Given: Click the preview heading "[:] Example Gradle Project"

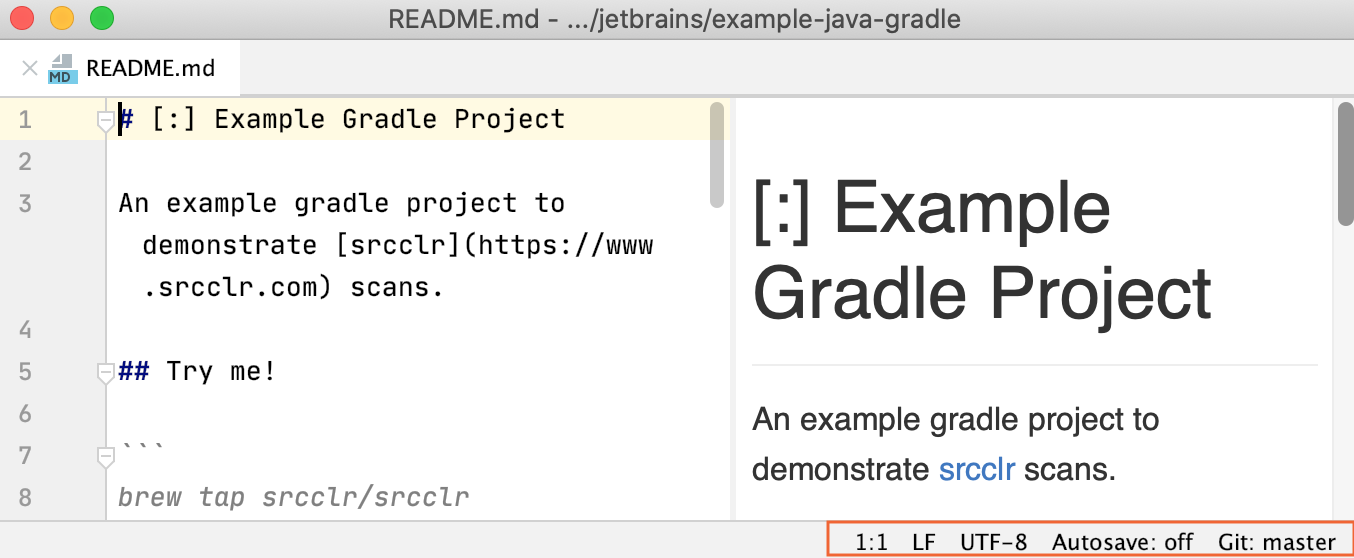Looking at the screenshot, I should point(982,250).
